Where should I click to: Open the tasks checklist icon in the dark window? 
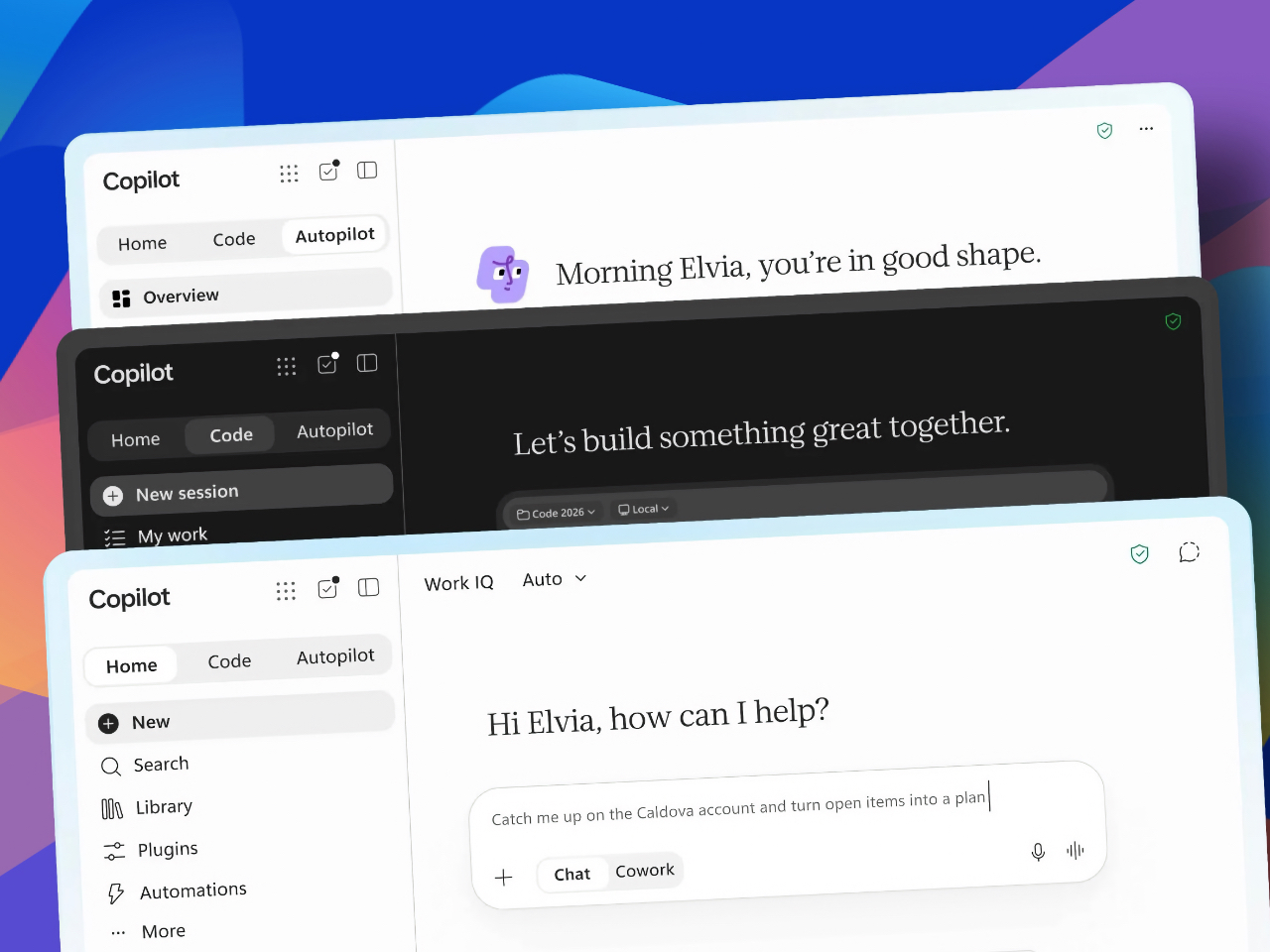point(327,364)
